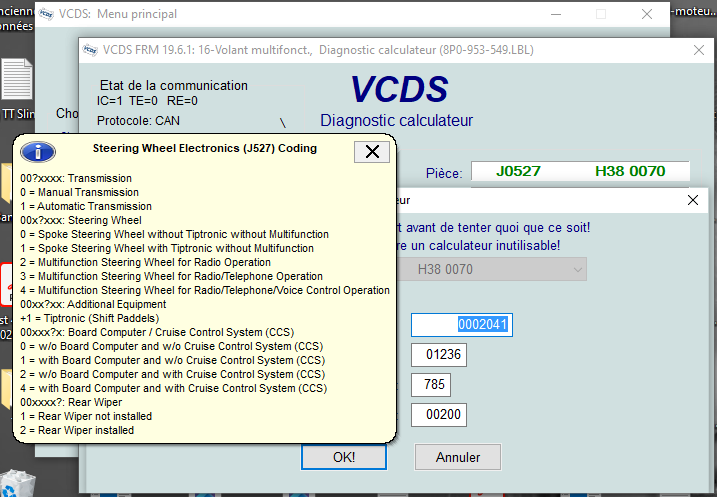Click the blue info icon in the coding balloon
This screenshot has width=717, height=497.
38,152
